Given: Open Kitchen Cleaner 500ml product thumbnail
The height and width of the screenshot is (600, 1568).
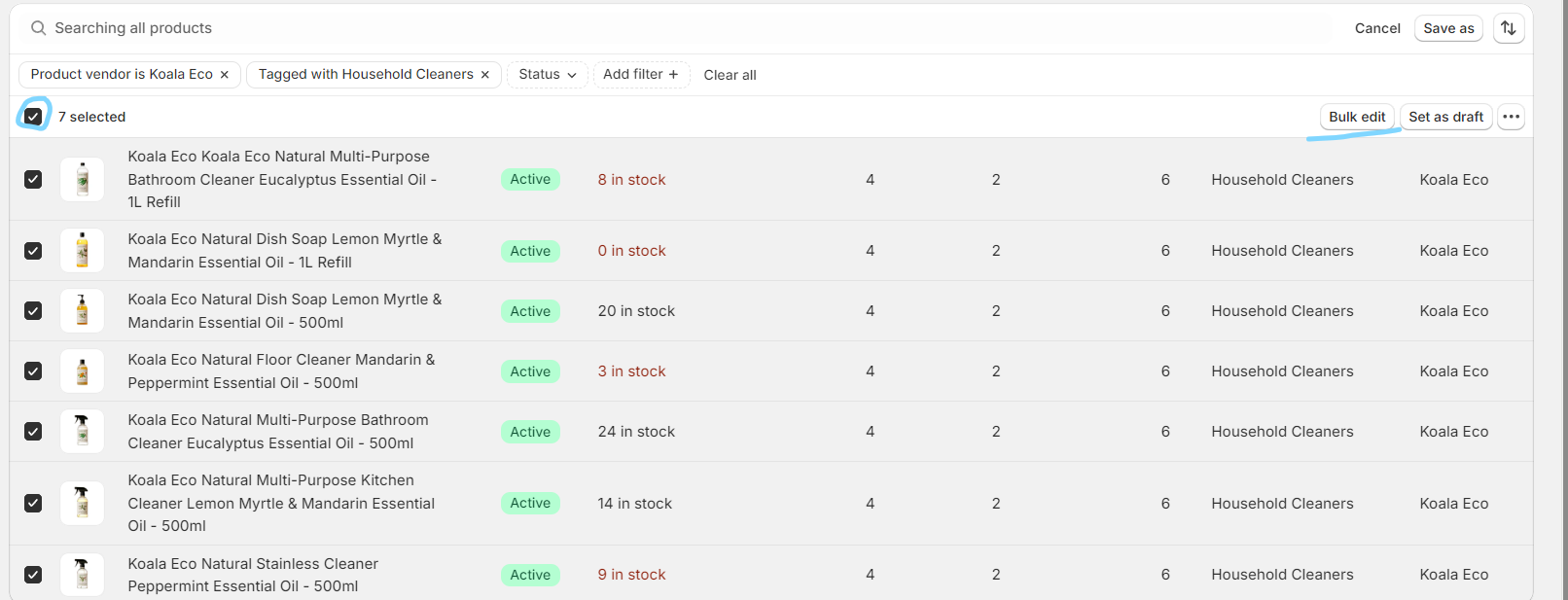Looking at the screenshot, I should pyautogui.click(x=83, y=503).
